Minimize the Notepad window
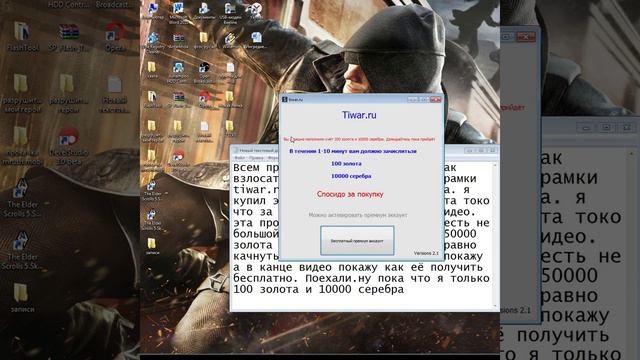Image resolution: width=640 pixels, height=360 pixels. point(470,151)
